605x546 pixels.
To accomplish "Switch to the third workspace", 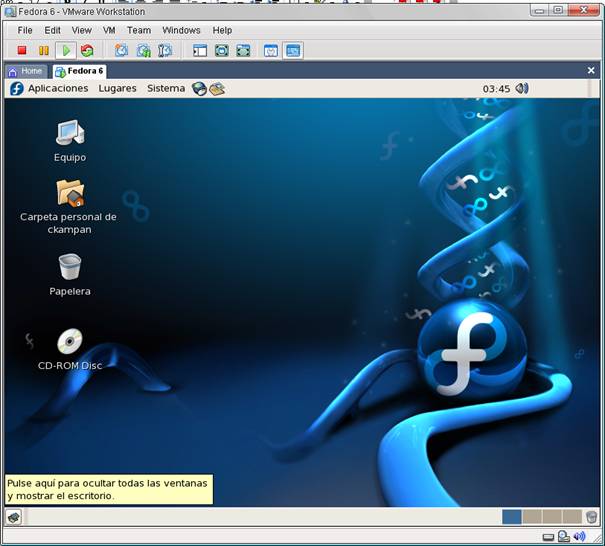I will [x=552, y=517].
